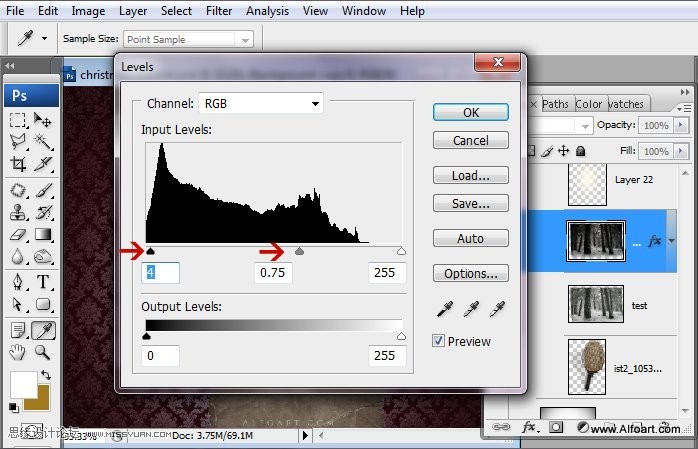Pick the set gray point eyedropper
698x449 pixels.
pyautogui.click(x=471, y=309)
